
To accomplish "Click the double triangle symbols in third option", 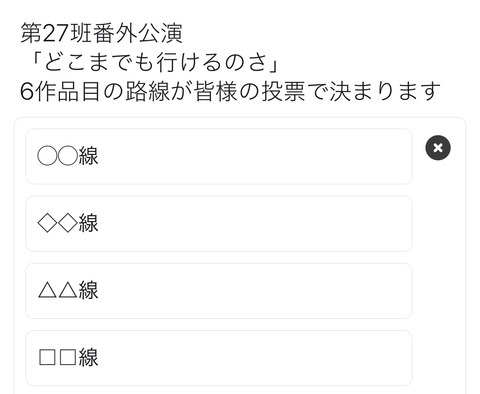I will 57,290.
